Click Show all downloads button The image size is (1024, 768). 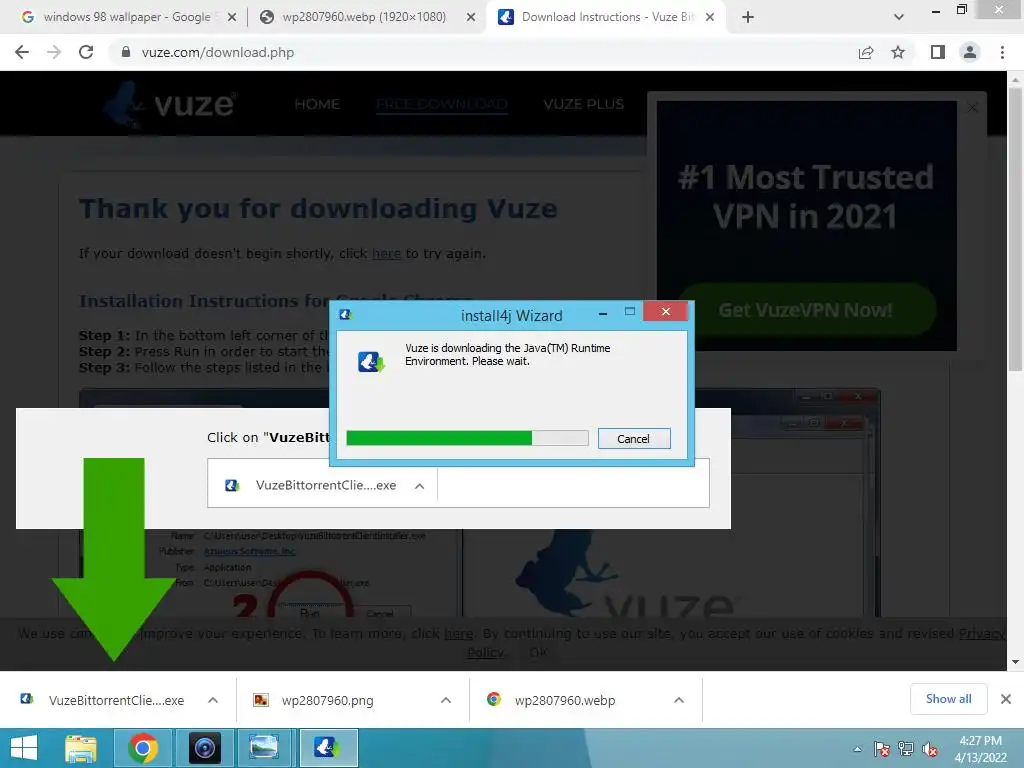click(948, 699)
